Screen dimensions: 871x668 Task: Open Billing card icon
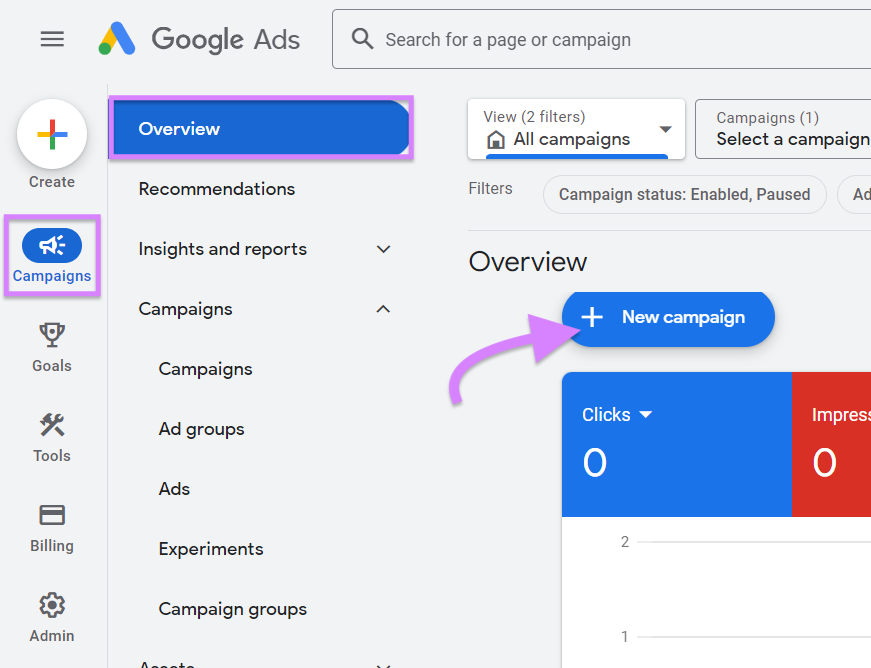tap(52, 515)
